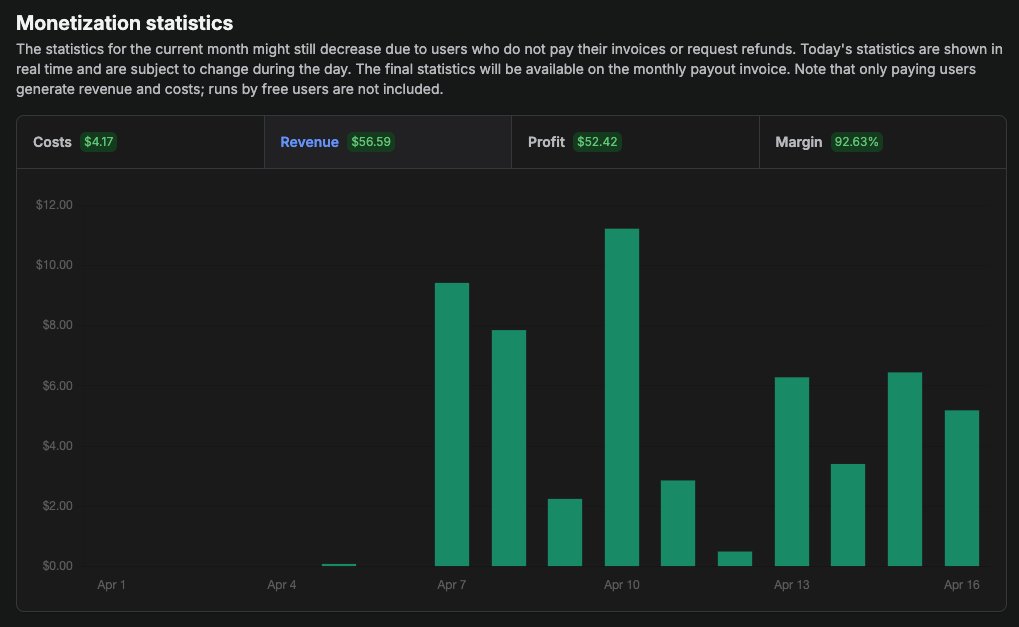
Task: Click the $52.42 profit badge
Action: pos(597,142)
